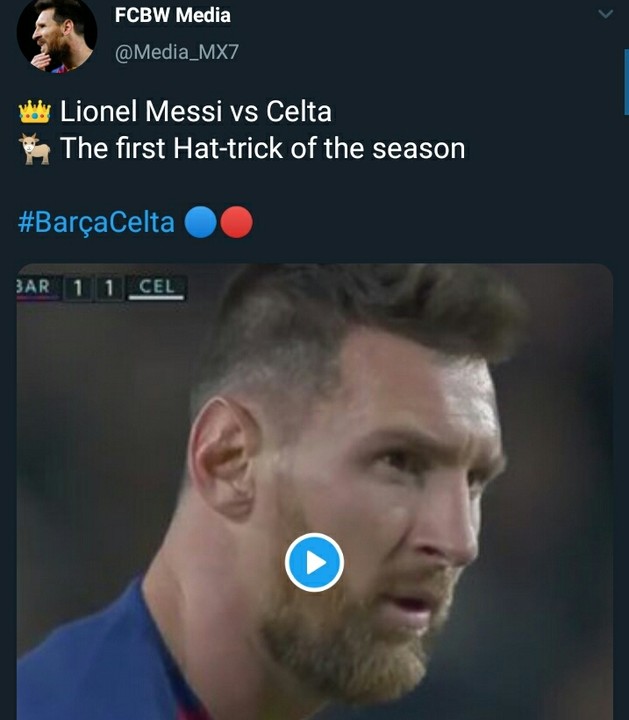629x720 pixels.
Task: Click the goat emoji before 'The first'
Action: coord(34,150)
